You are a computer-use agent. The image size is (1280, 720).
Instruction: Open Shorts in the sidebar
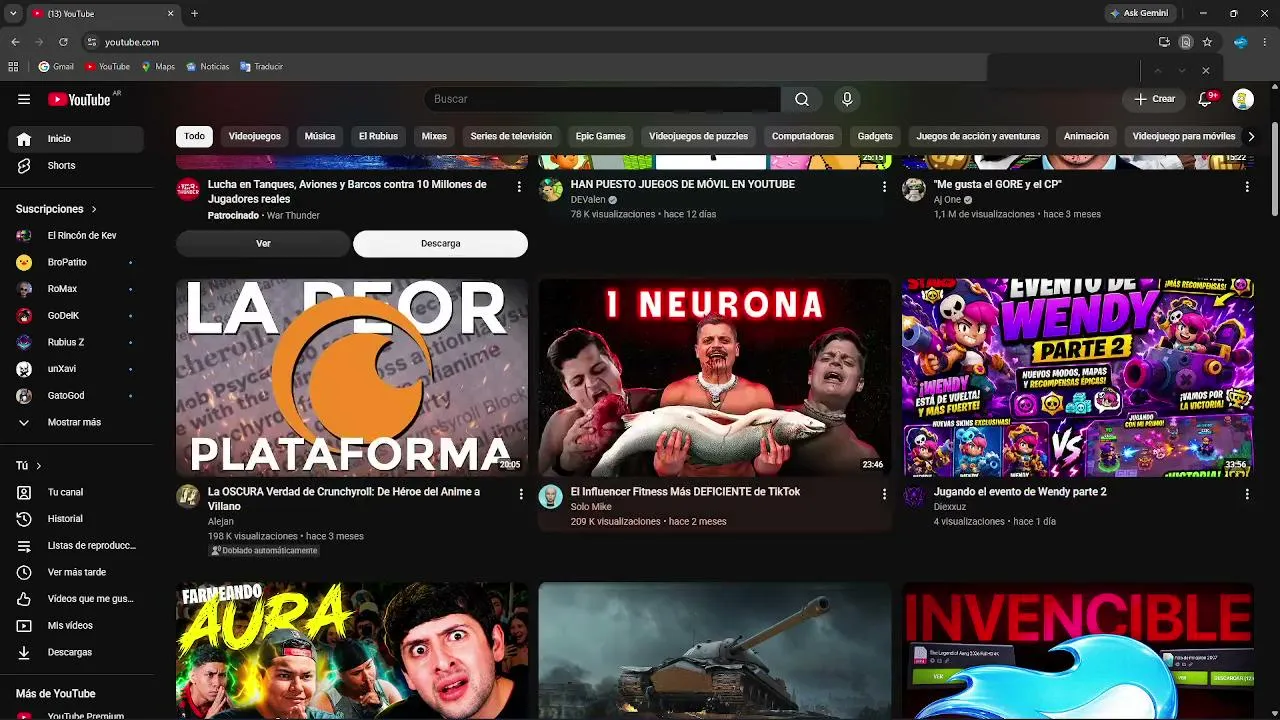(x=76, y=165)
